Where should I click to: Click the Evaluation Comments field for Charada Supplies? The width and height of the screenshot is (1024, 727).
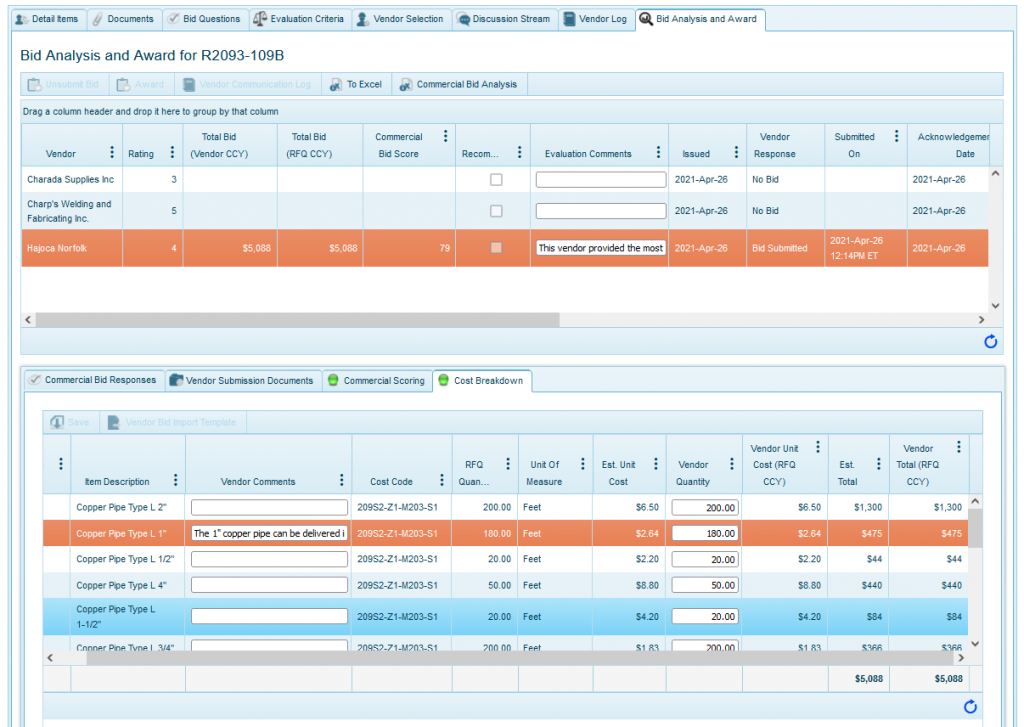(599, 180)
